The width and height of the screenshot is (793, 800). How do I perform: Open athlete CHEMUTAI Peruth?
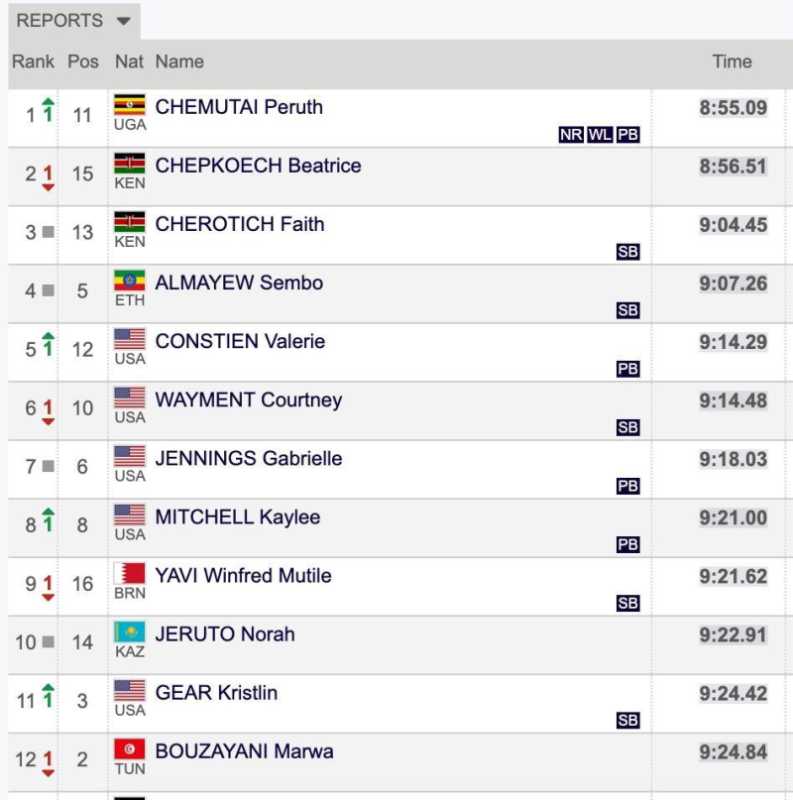pos(239,107)
